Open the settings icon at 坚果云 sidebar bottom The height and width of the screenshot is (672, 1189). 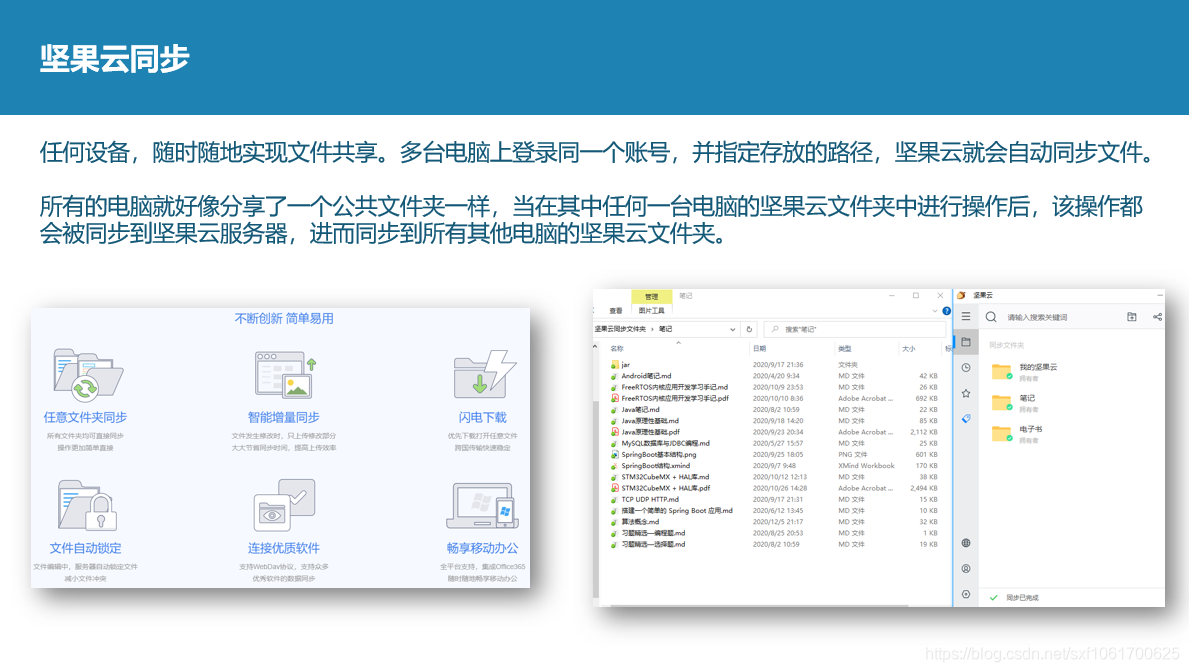pos(965,595)
